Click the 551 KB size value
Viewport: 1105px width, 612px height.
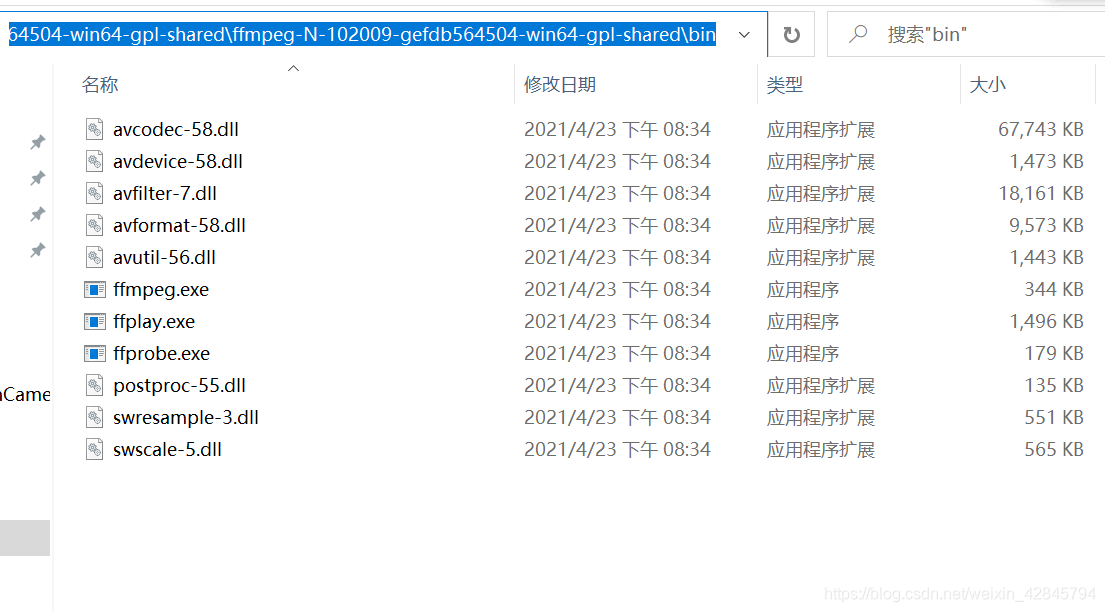pos(1054,418)
